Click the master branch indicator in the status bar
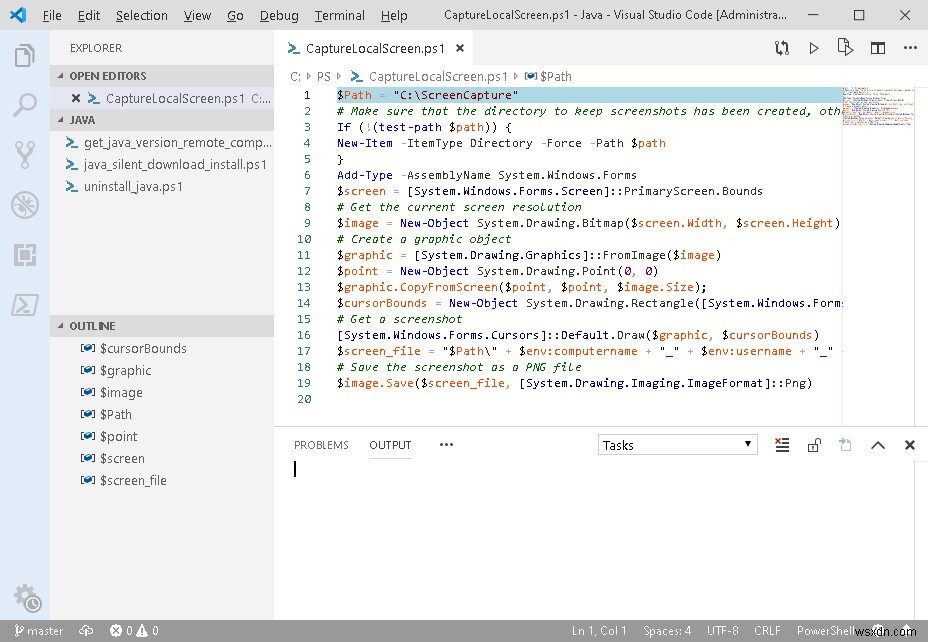928x642 pixels. tap(38, 631)
